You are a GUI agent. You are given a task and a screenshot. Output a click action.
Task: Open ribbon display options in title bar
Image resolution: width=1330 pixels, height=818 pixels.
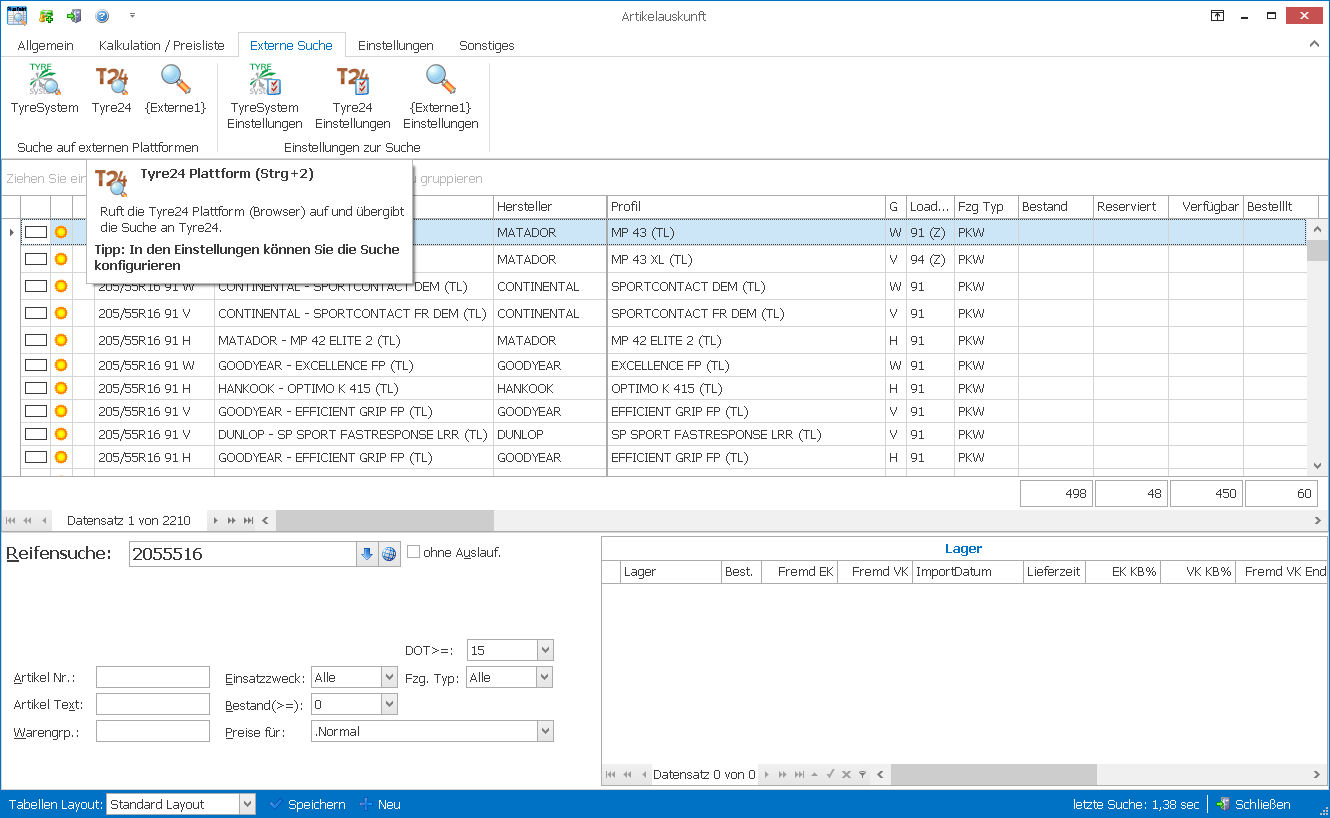1217,16
